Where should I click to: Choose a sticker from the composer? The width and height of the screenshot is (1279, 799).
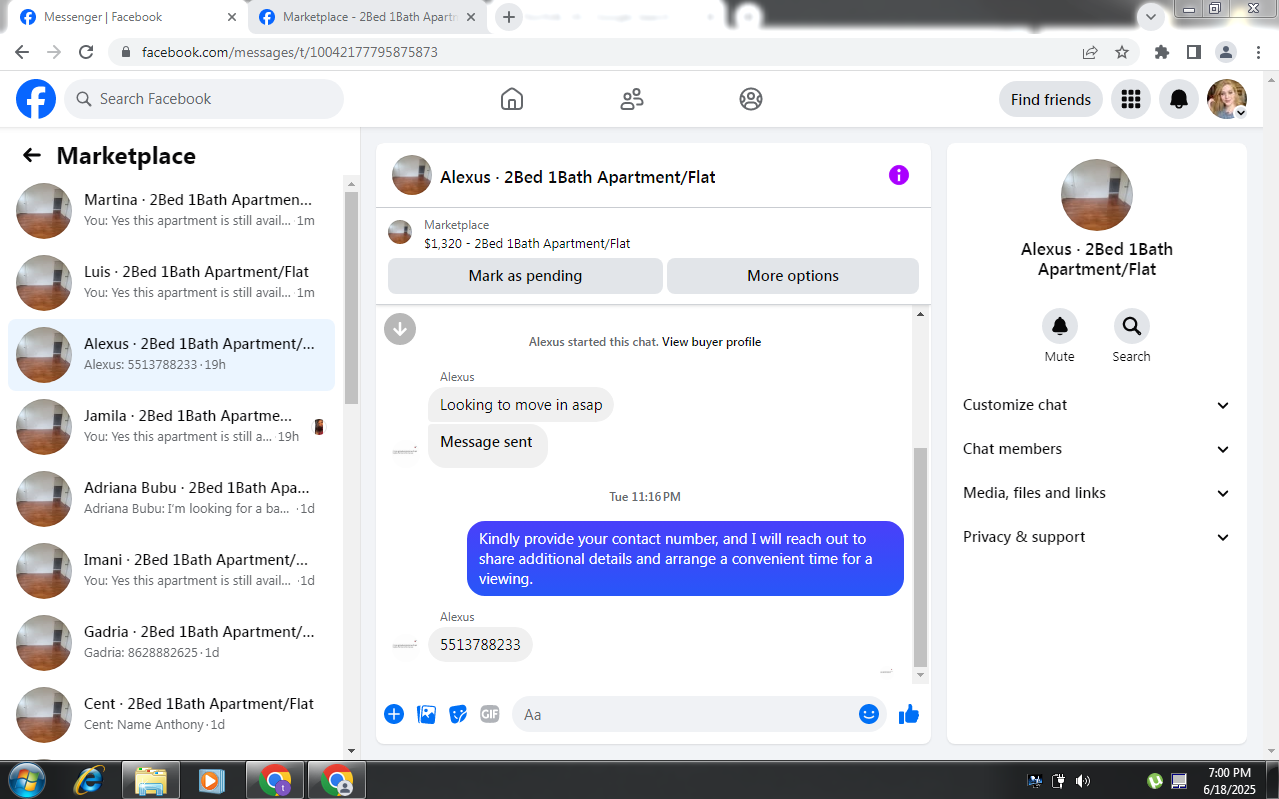(x=458, y=714)
